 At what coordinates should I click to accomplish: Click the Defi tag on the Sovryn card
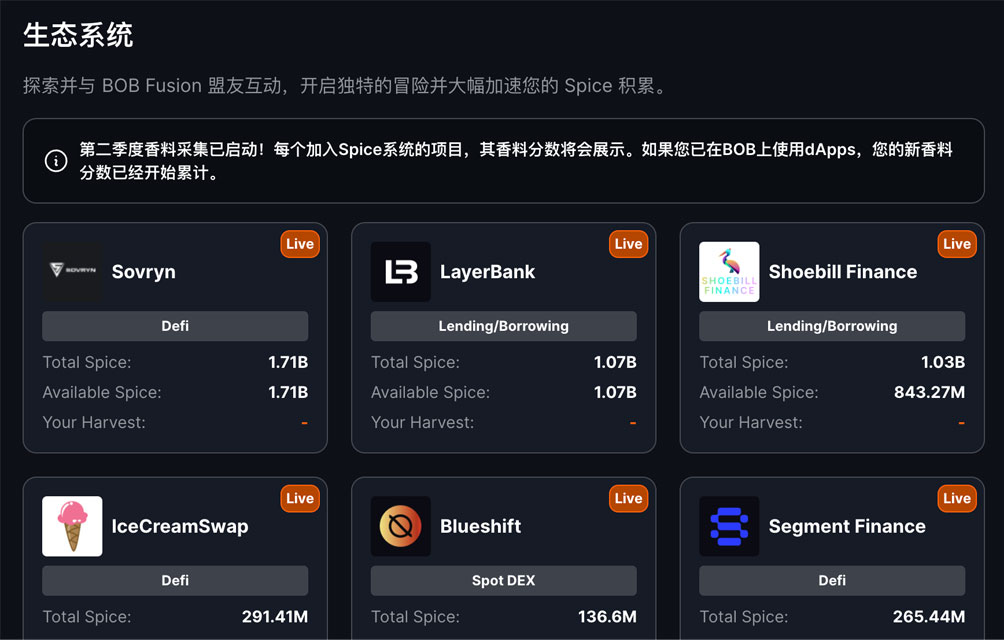175,326
